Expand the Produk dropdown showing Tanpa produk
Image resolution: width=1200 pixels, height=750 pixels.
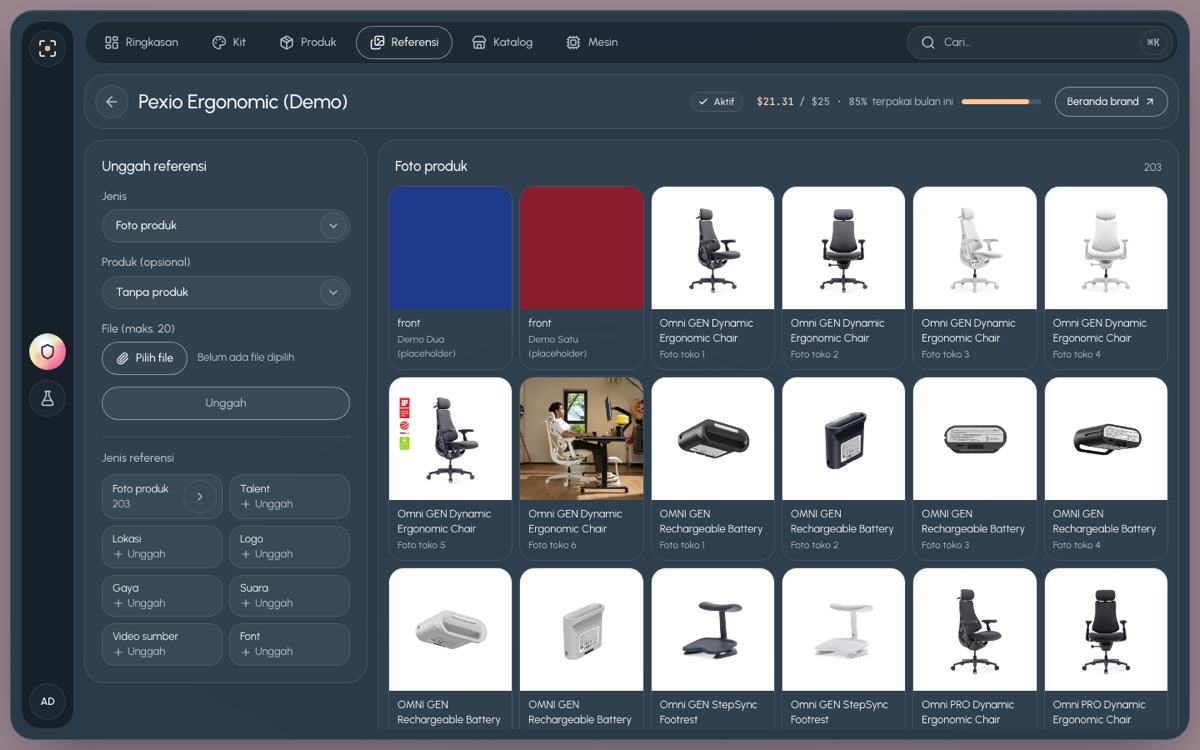tap(226, 293)
